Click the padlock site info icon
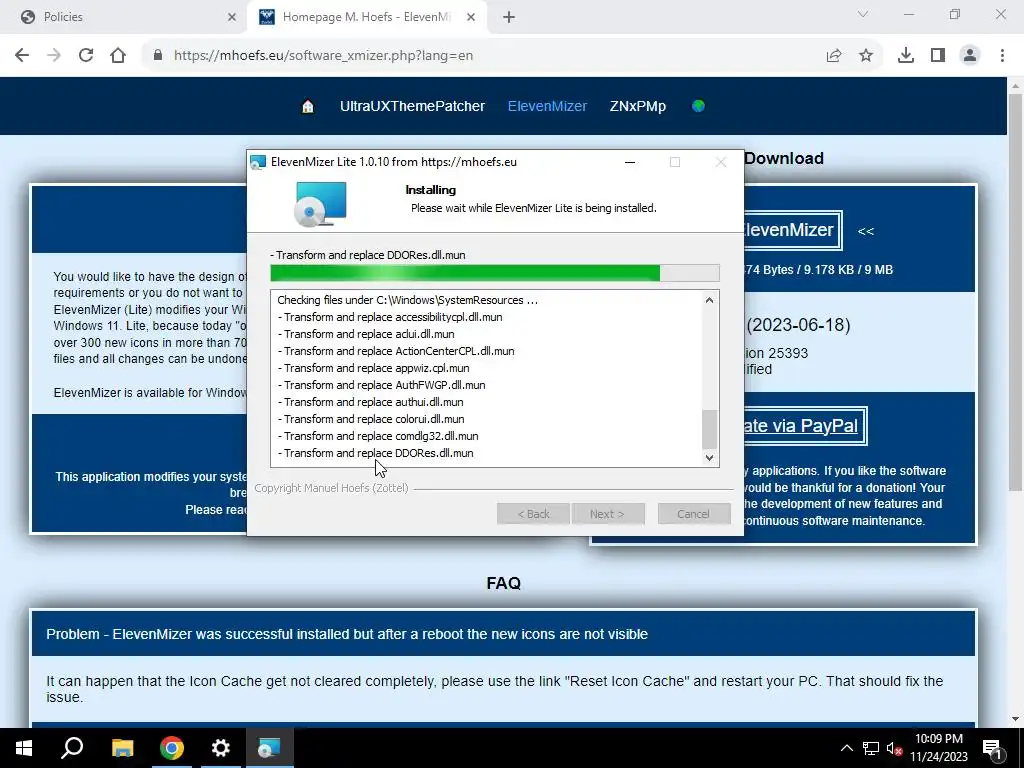 point(157,56)
